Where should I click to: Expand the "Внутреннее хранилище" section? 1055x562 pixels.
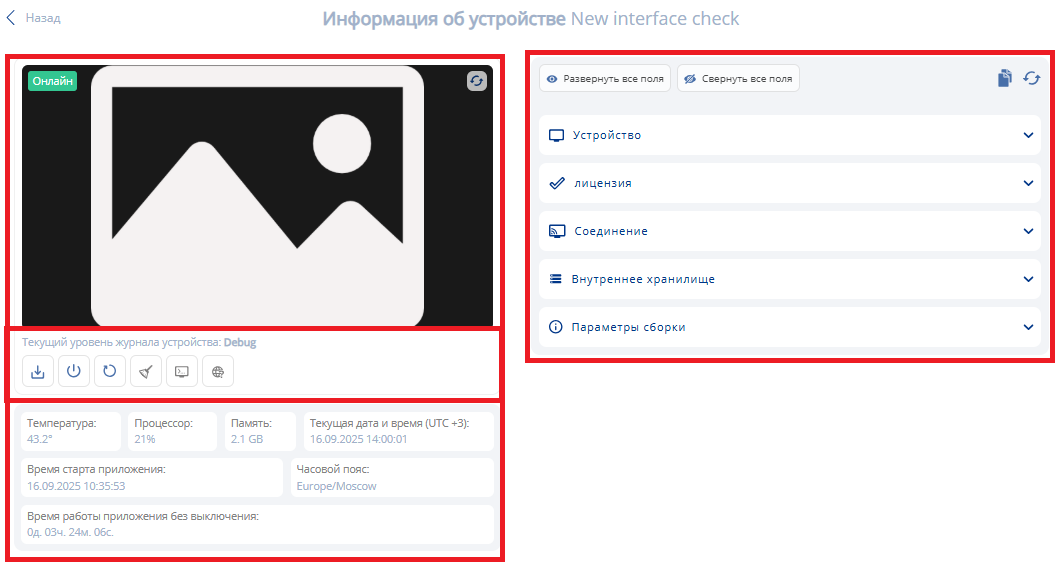coord(1028,279)
